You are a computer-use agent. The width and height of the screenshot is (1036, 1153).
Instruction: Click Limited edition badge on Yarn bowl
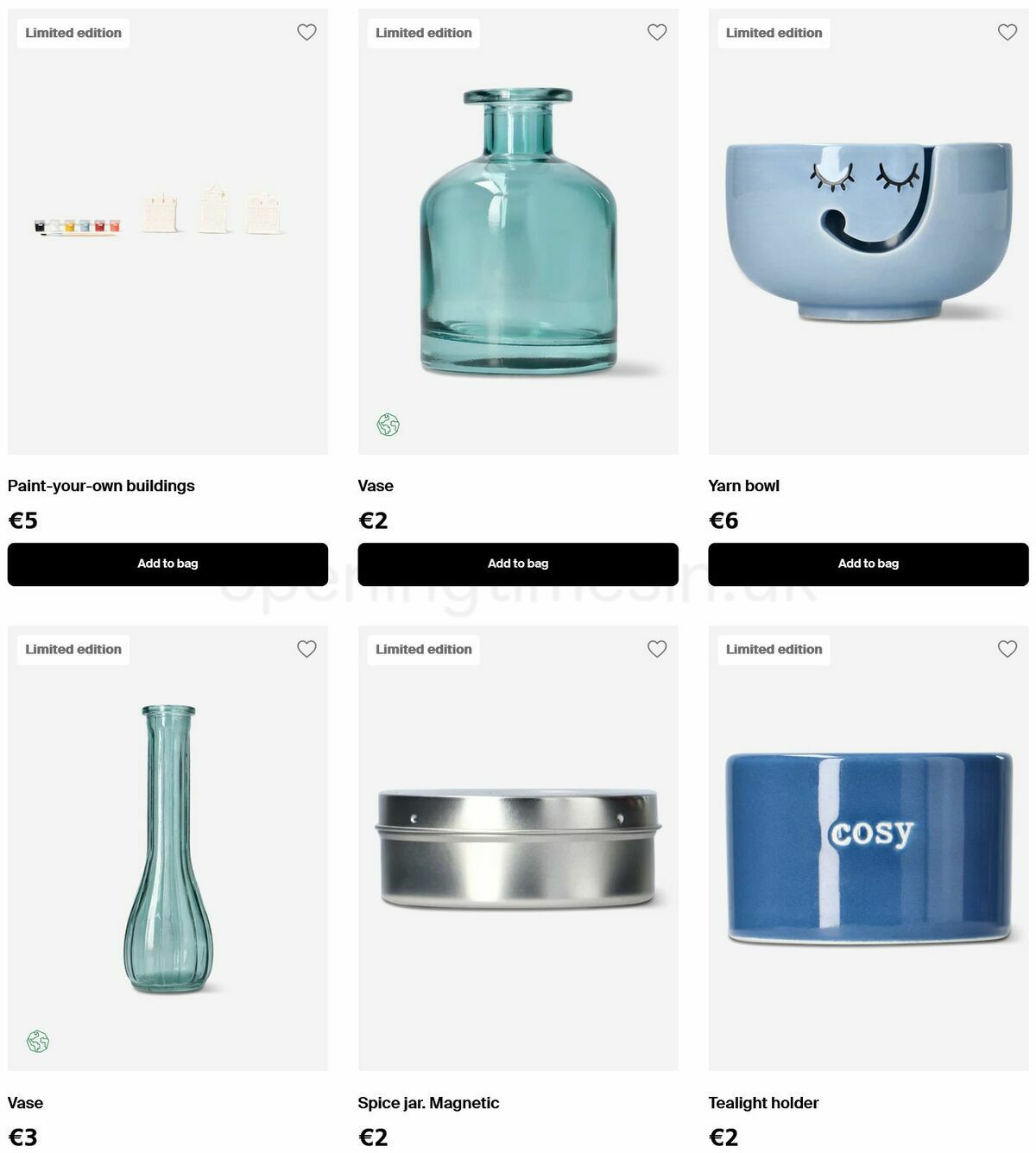click(774, 33)
